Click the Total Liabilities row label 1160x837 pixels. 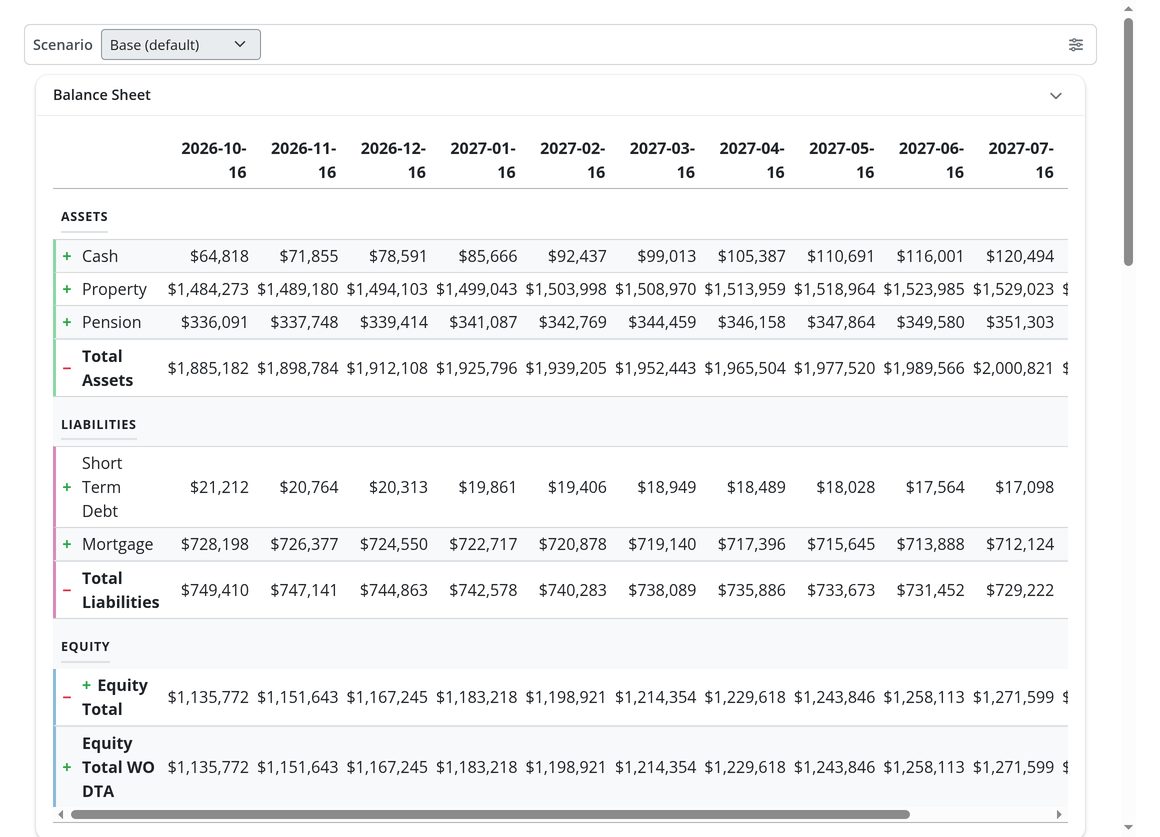click(x=121, y=591)
